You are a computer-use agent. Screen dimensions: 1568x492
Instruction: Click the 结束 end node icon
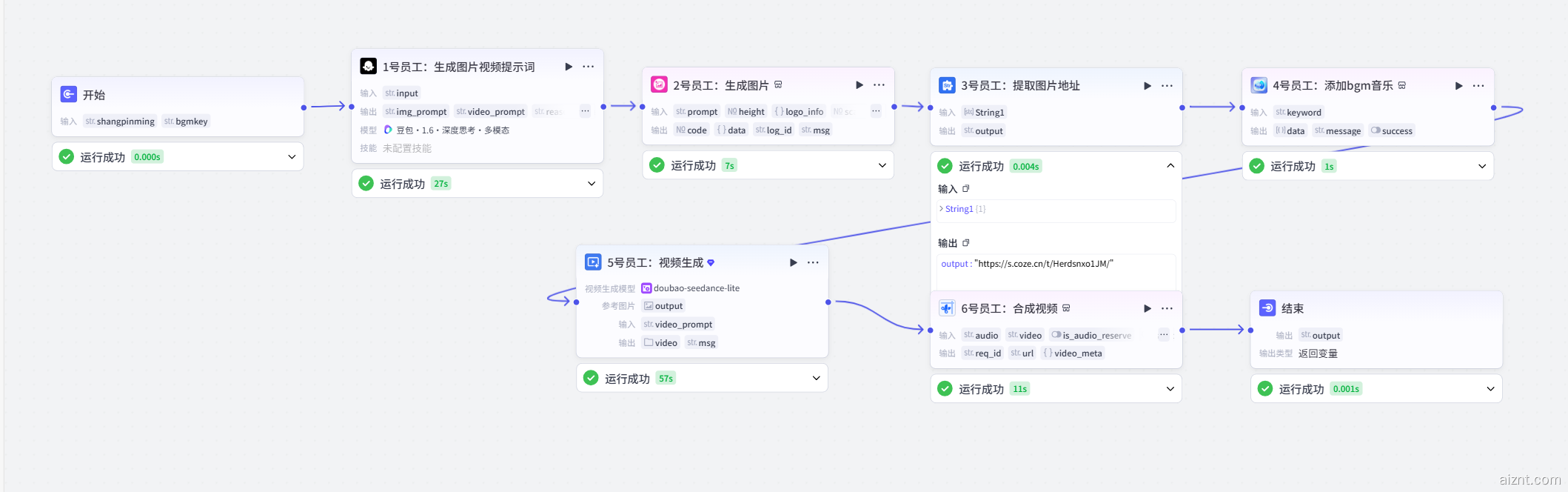[x=1267, y=308]
